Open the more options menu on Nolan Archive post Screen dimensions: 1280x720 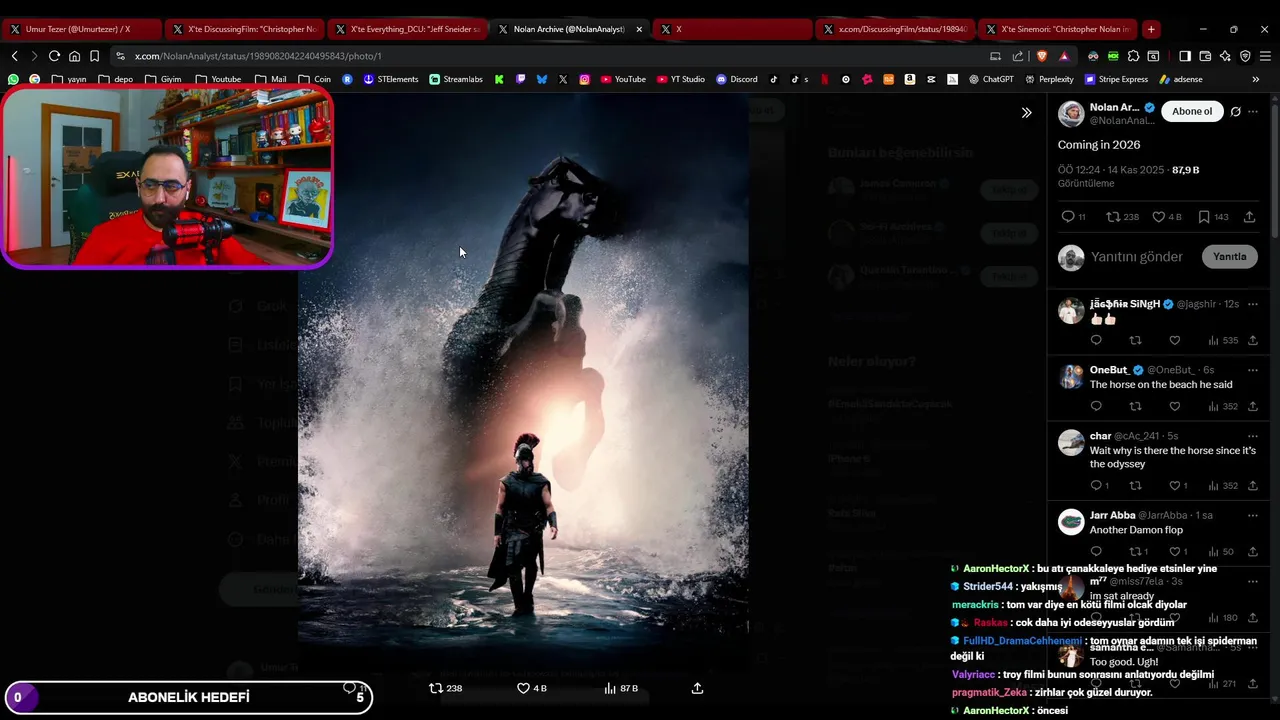[x=1253, y=111]
